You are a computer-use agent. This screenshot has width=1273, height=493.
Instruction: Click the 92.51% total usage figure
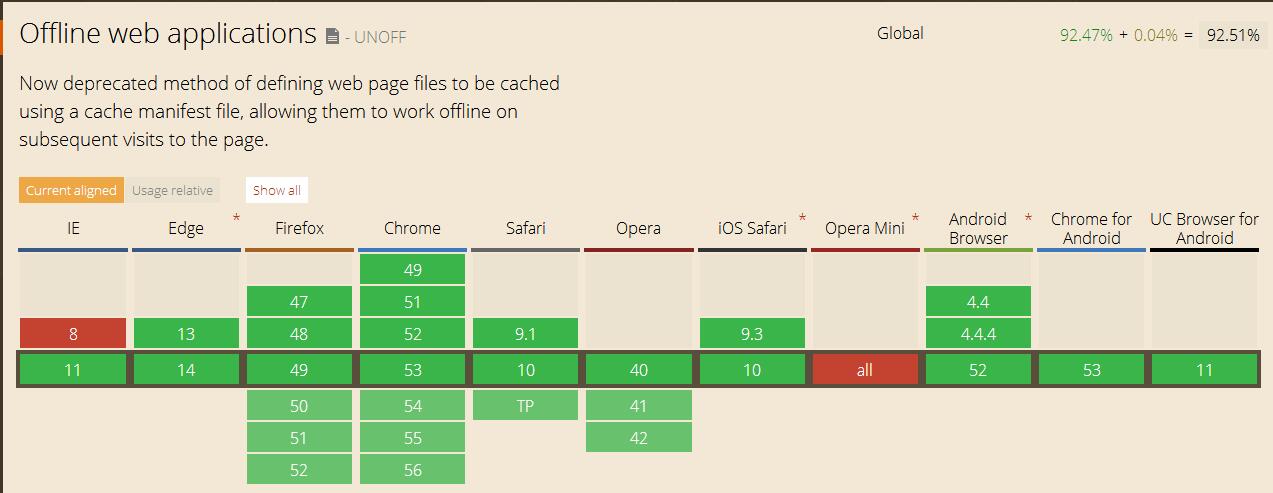(1232, 34)
